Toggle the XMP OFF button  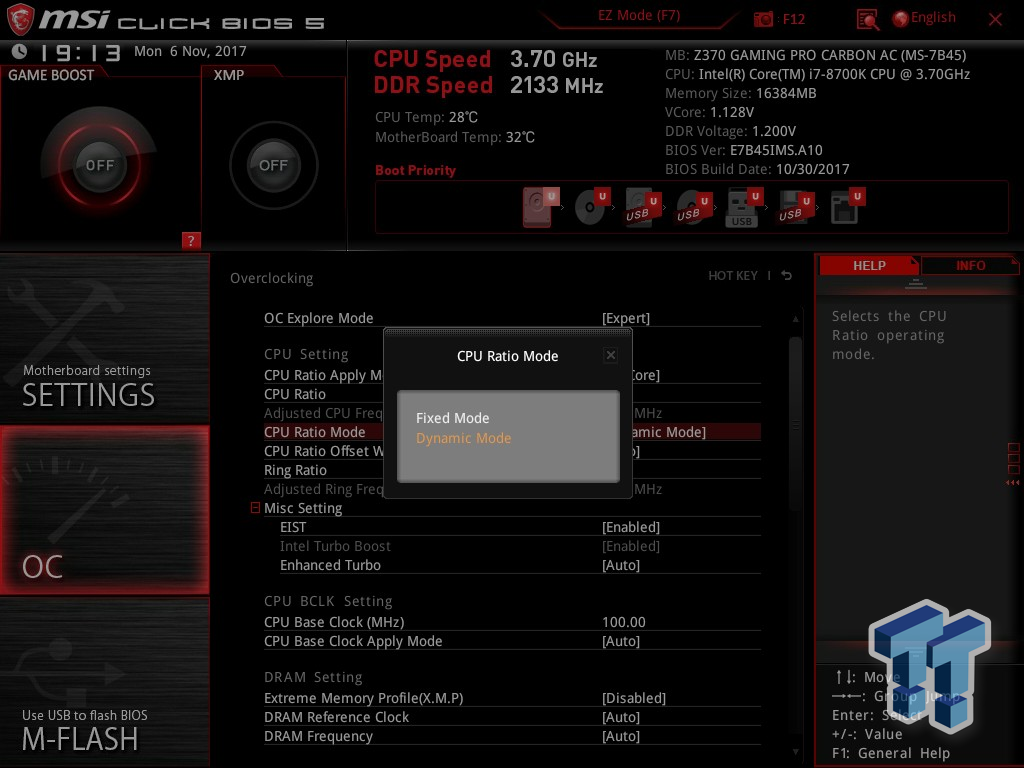[x=273, y=165]
